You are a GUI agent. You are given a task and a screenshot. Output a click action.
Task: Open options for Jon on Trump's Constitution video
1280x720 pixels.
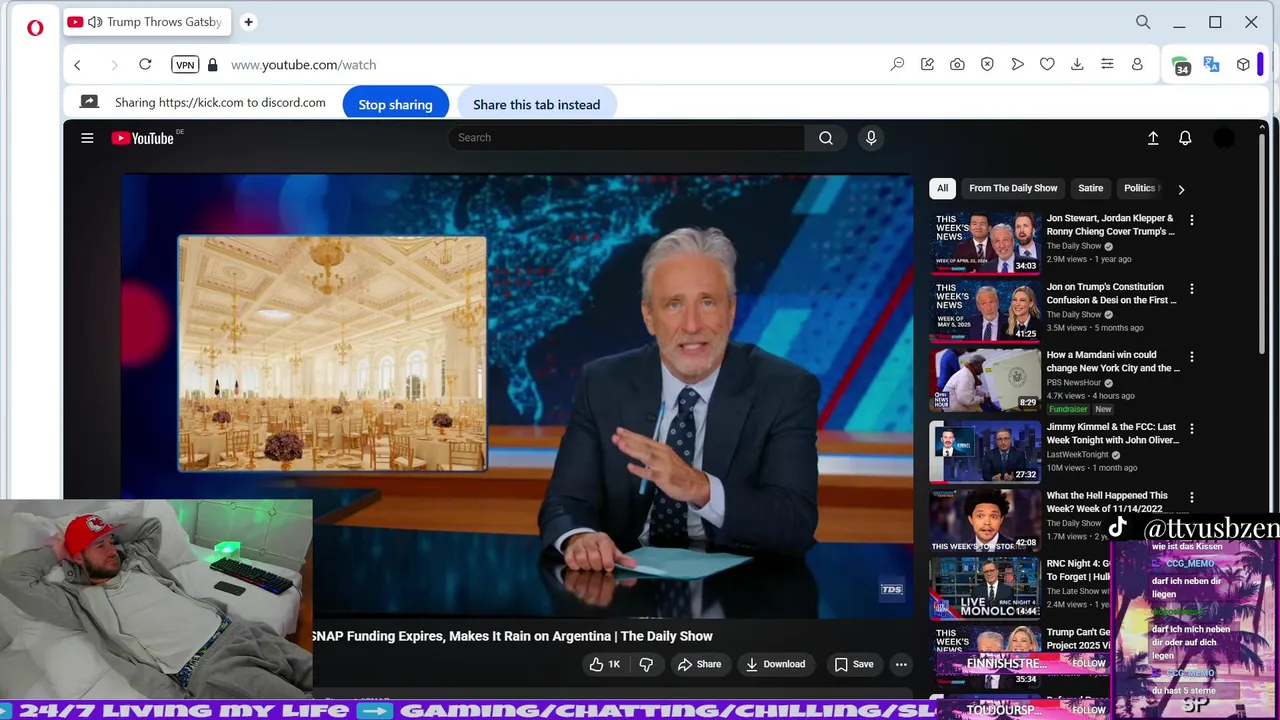[1191, 288]
